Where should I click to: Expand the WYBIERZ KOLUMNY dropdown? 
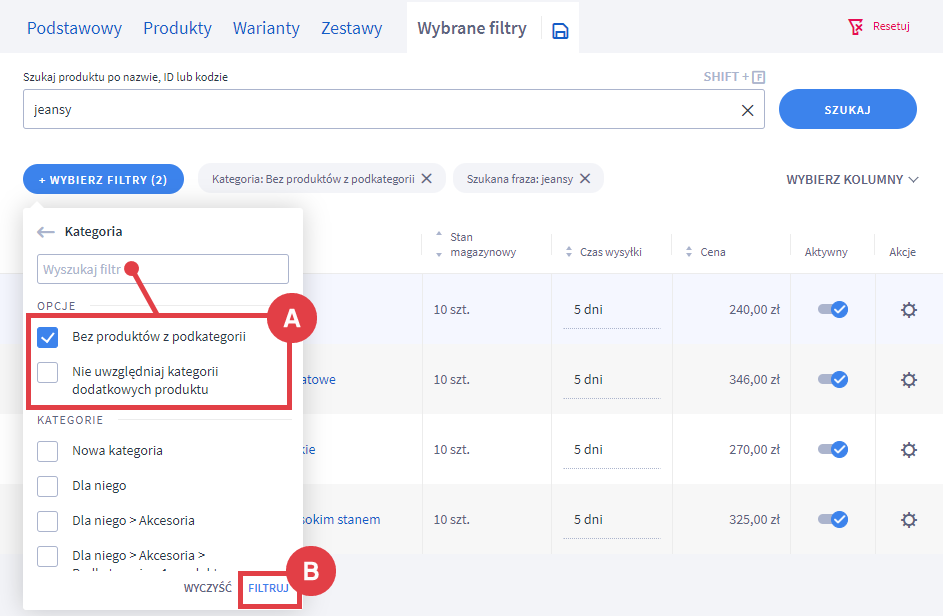[852, 179]
